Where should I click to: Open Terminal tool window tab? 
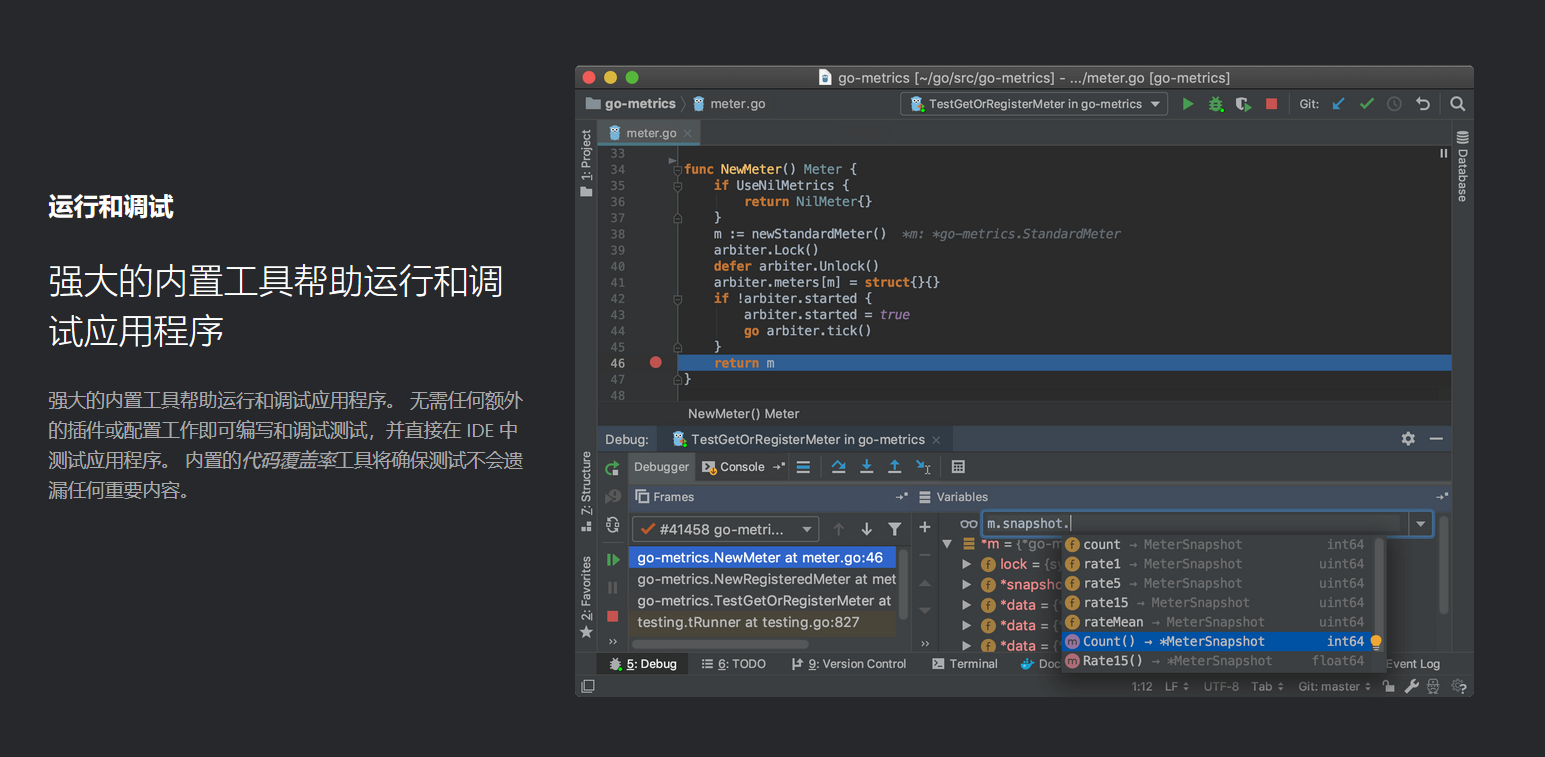[x=965, y=664]
